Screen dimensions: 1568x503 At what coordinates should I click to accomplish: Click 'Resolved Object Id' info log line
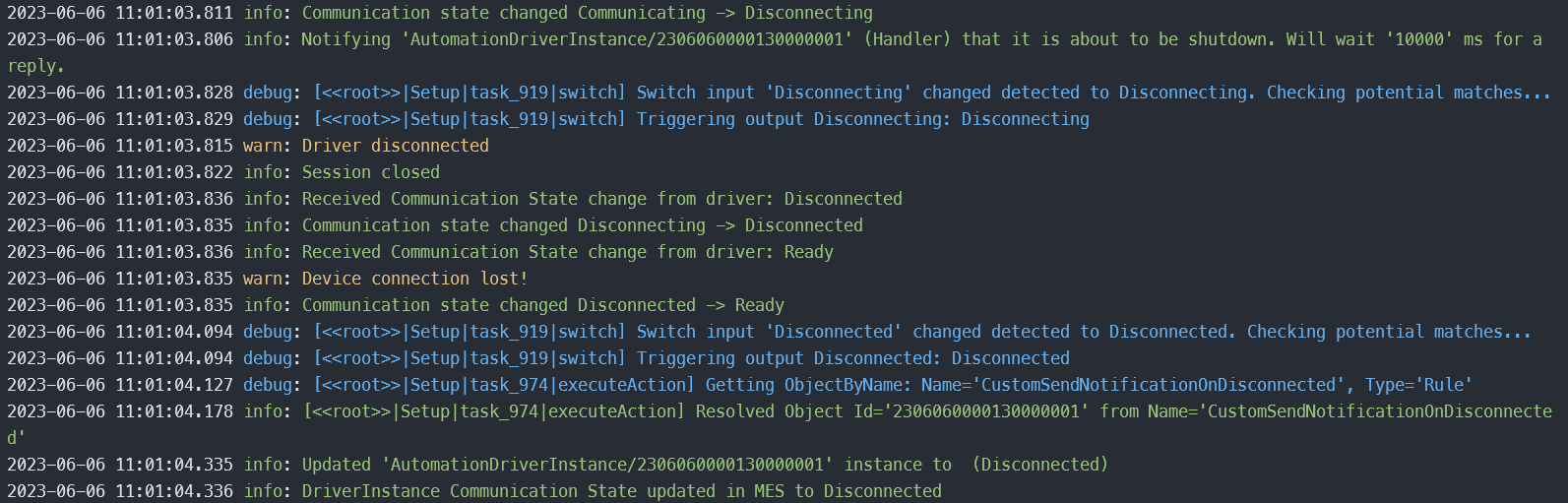(x=780, y=424)
